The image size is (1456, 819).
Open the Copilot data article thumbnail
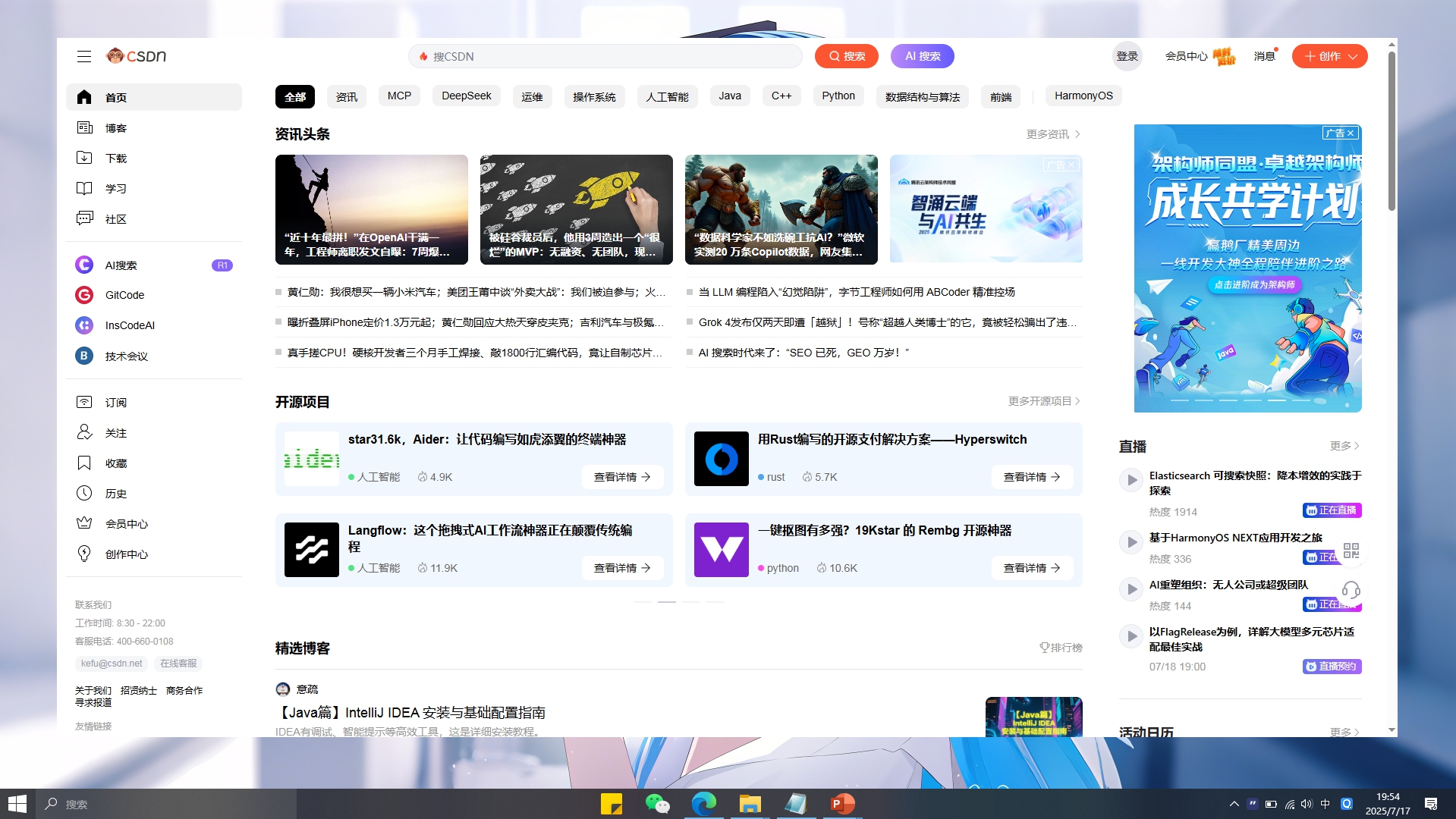click(781, 210)
